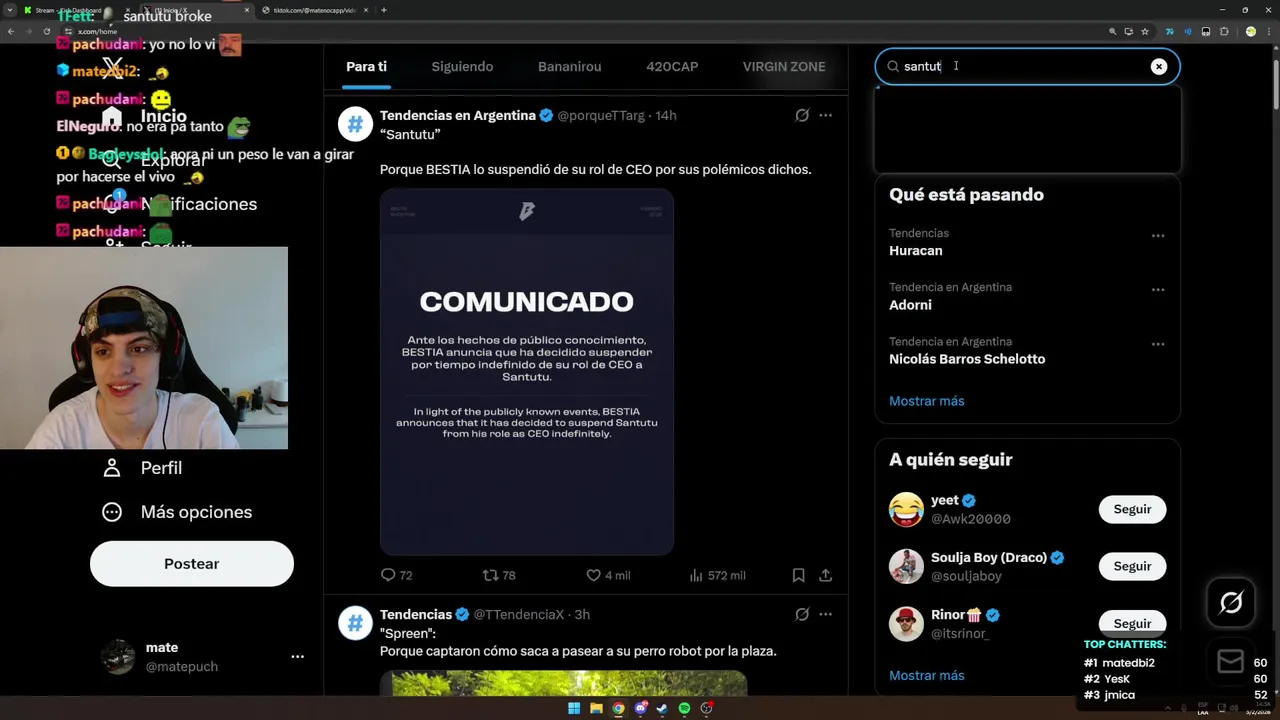The image size is (1280, 720).
Task: Close the tiktok.com browser tab
Action: pos(367,10)
